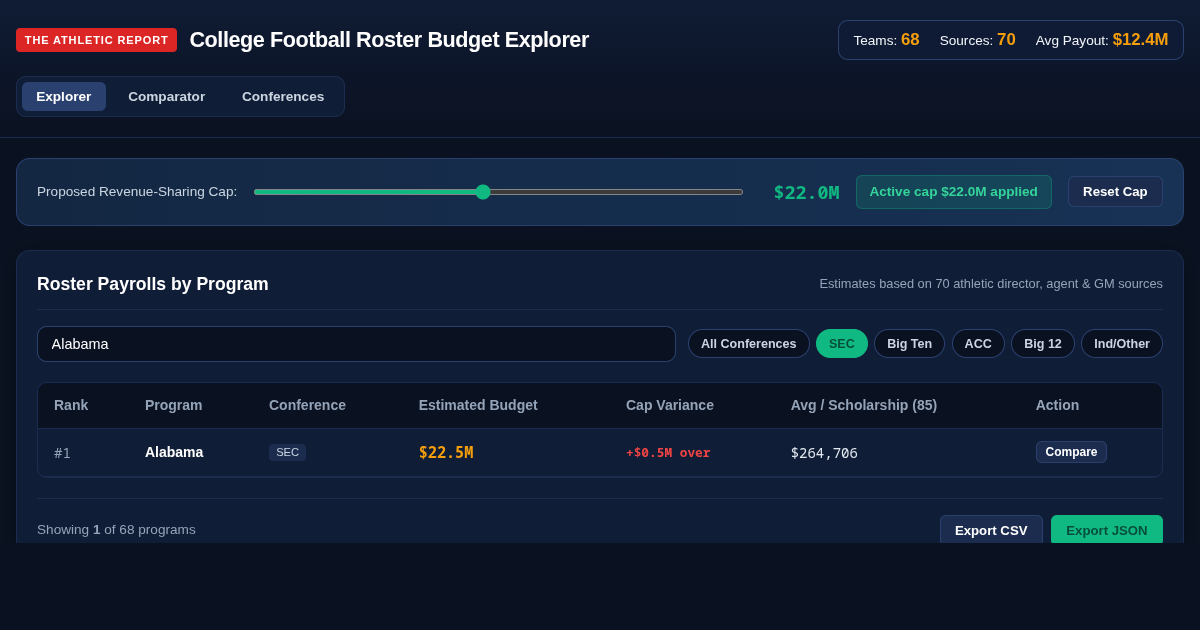Select the Ind/Other filter chip
Screen dimensions: 1200x630
coord(1122,344)
